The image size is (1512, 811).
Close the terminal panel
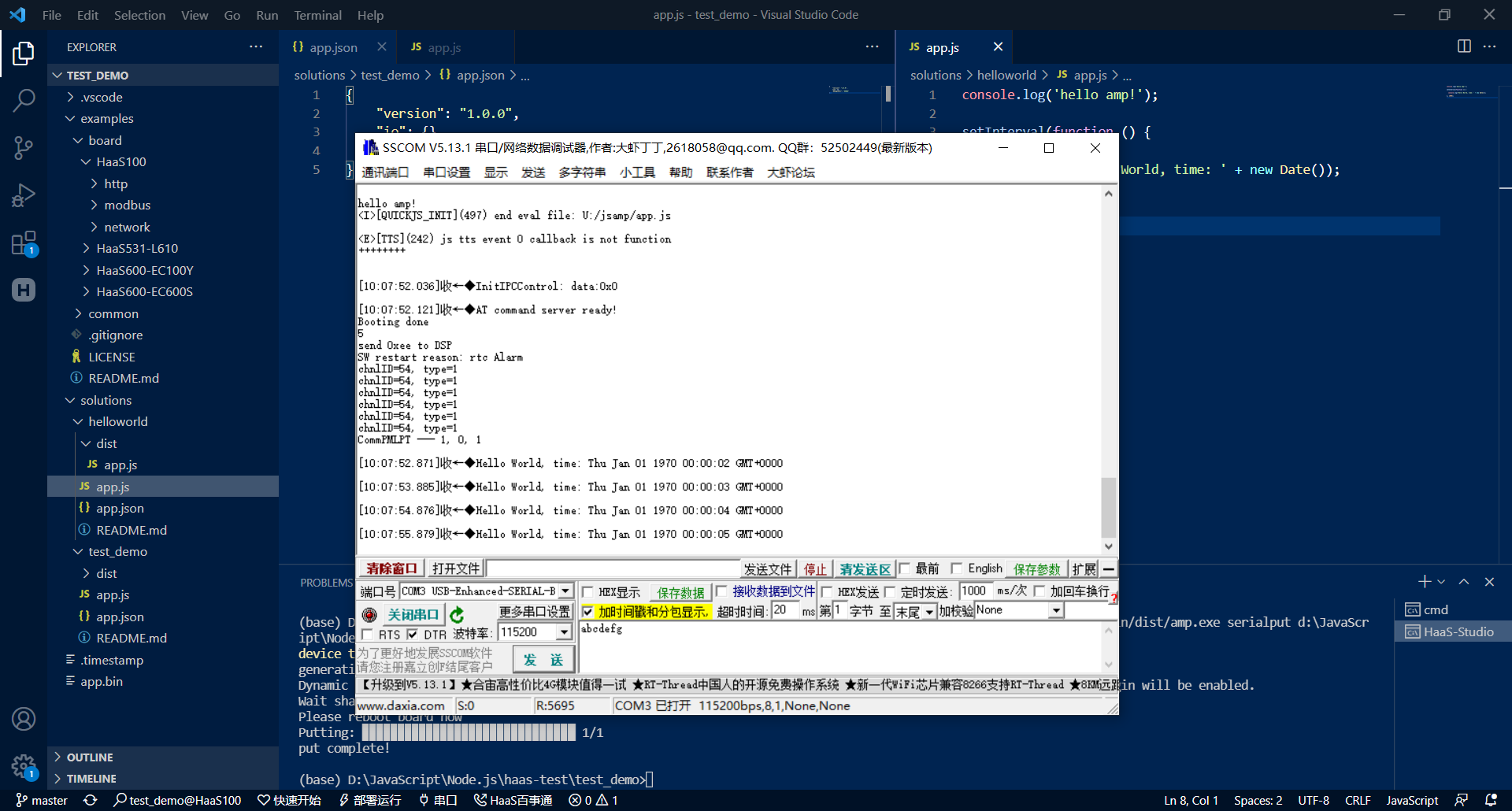tap(1489, 582)
